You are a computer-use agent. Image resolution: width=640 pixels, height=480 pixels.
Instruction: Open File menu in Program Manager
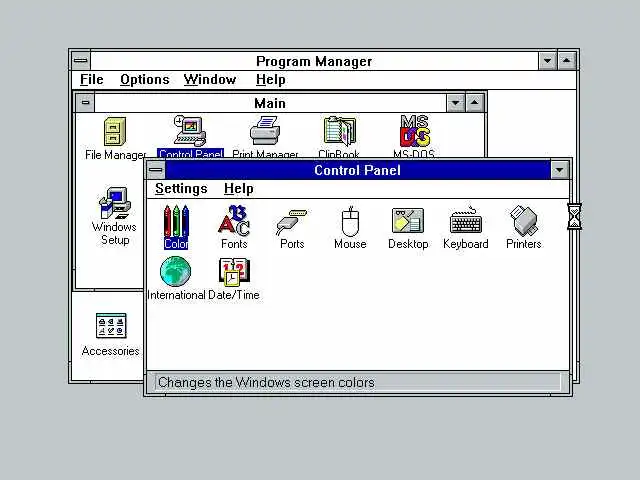tap(91, 80)
